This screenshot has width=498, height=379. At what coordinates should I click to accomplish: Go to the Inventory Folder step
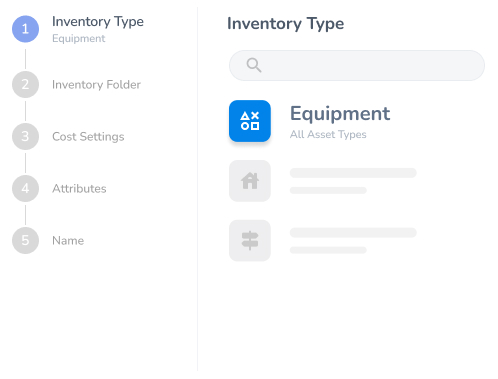click(x=96, y=85)
